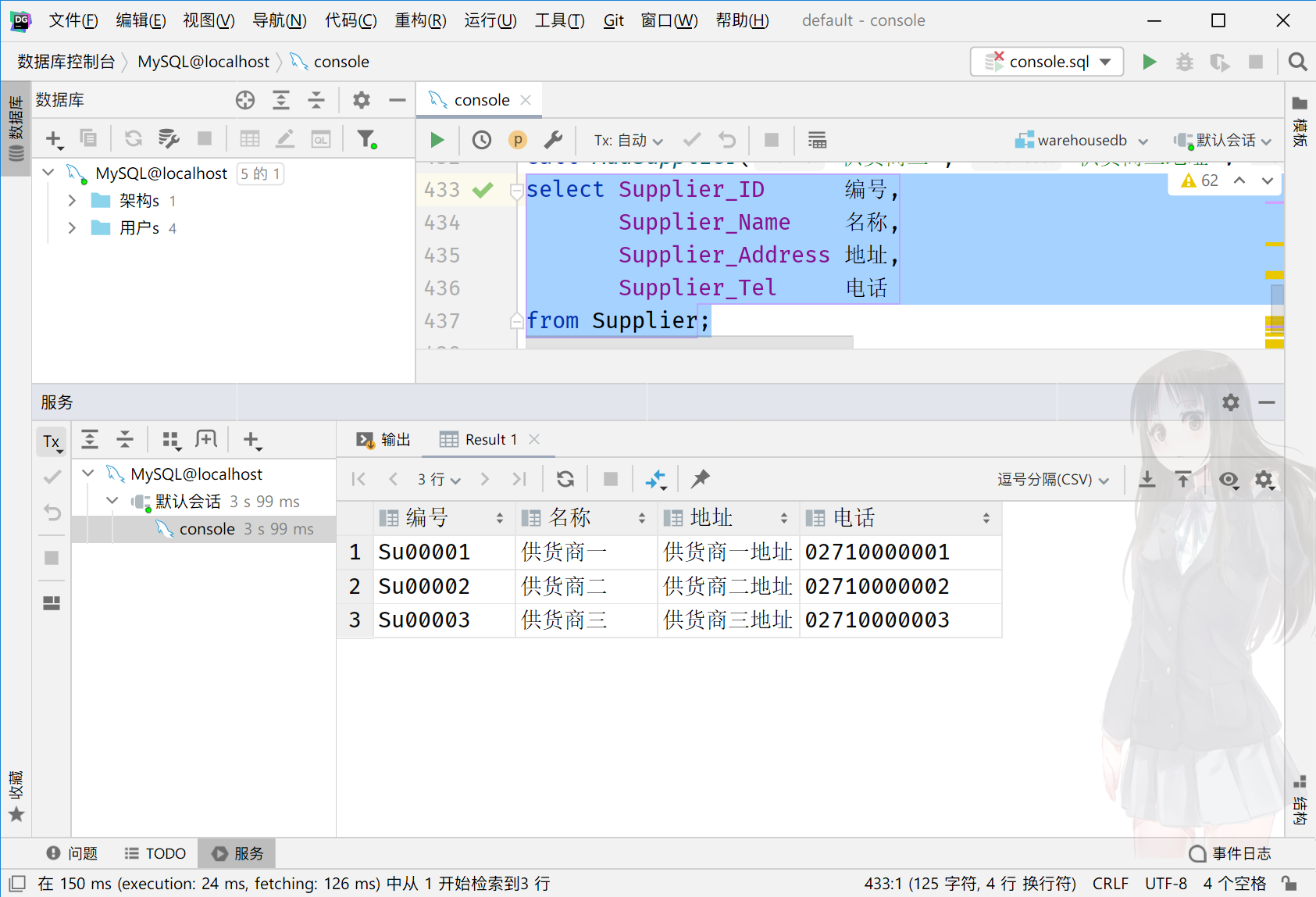This screenshot has height=897, width=1316.
Task: Click CRLF line separator in status bar
Action: [x=1111, y=884]
